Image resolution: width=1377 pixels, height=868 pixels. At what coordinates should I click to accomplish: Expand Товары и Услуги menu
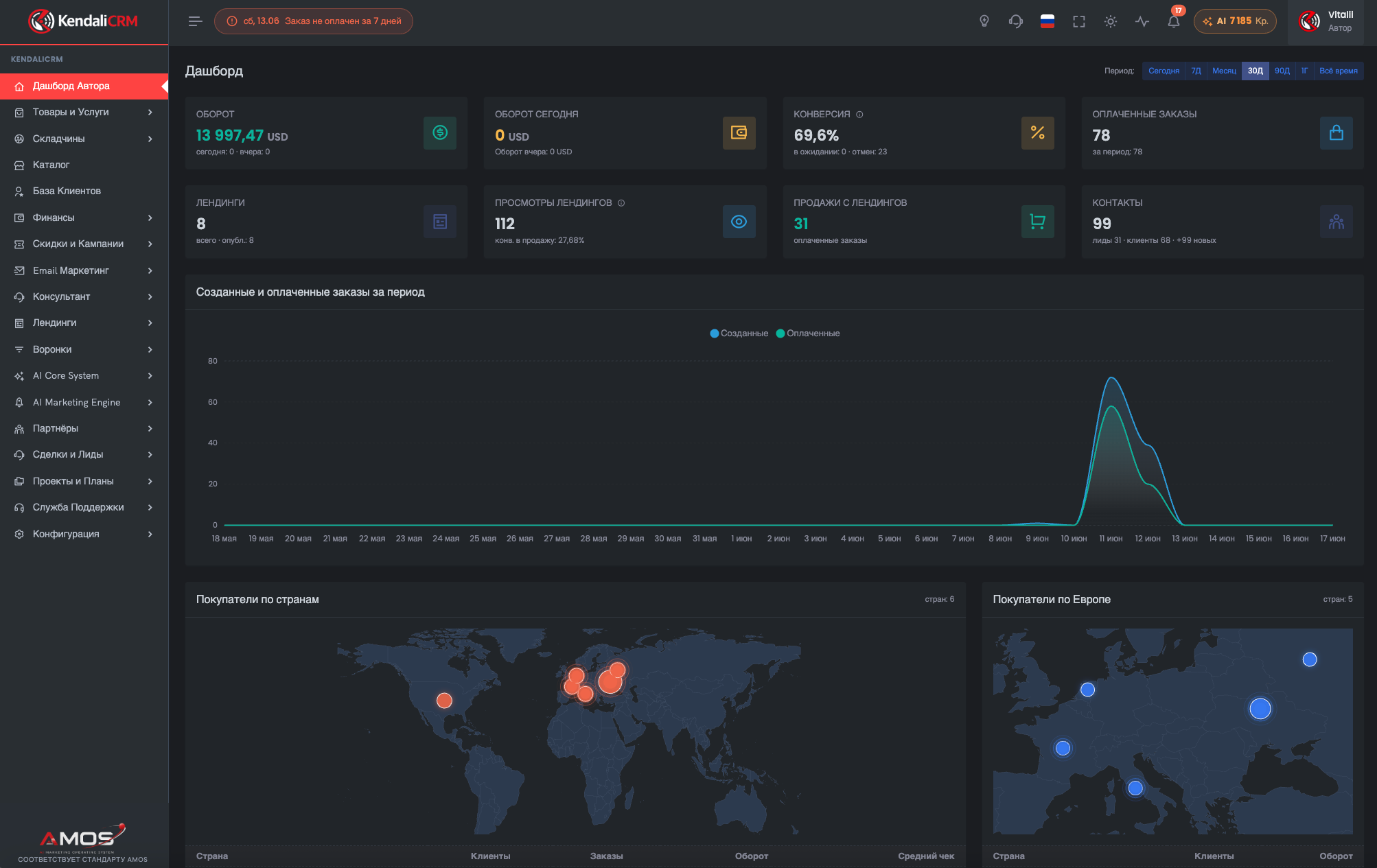coord(84,112)
